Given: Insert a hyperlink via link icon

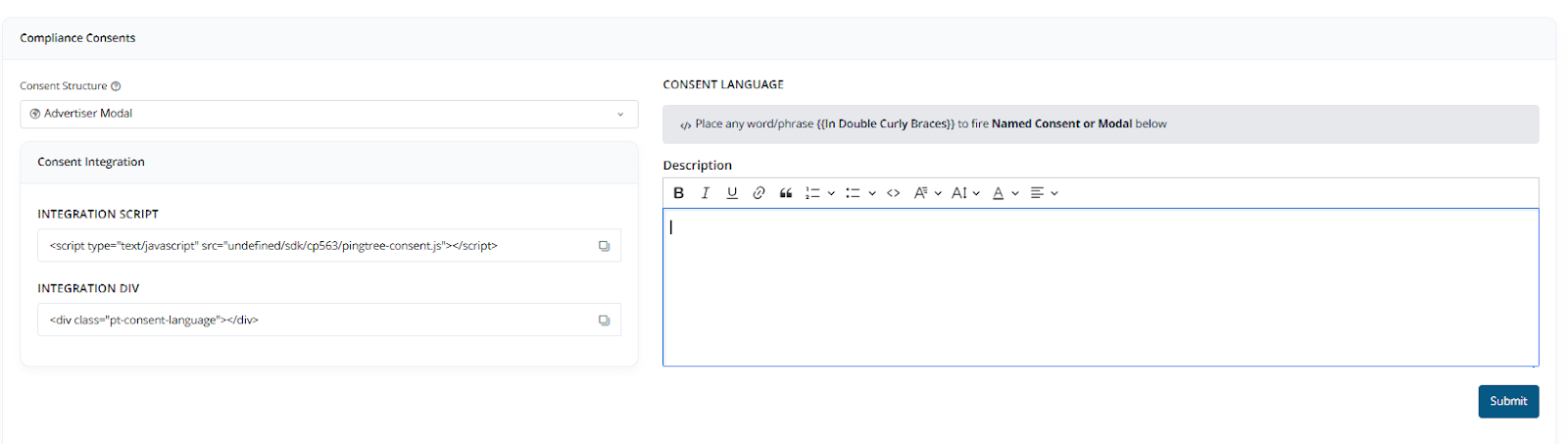Looking at the screenshot, I should point(759,193).
